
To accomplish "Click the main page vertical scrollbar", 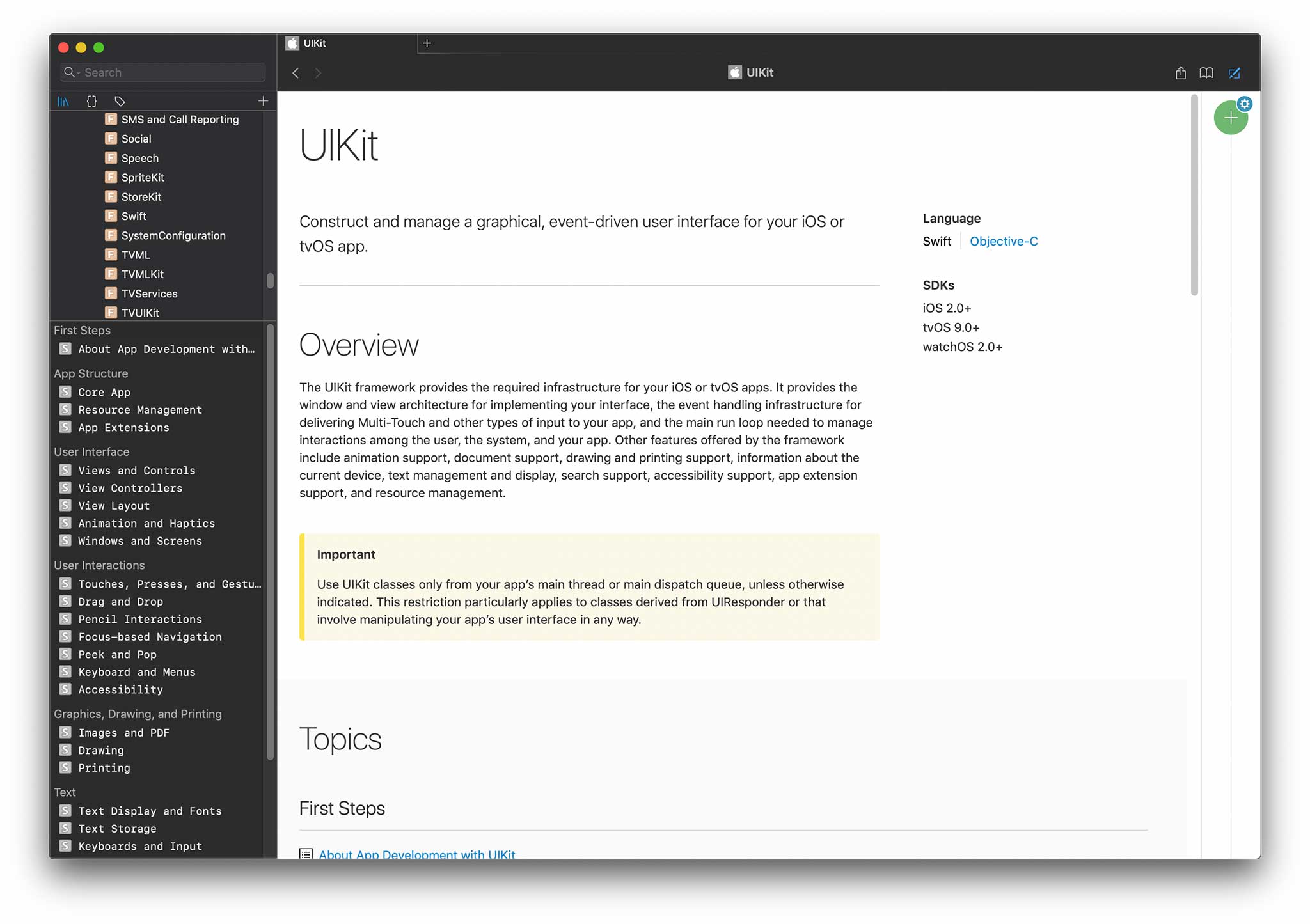I will tap(1194, 196).
